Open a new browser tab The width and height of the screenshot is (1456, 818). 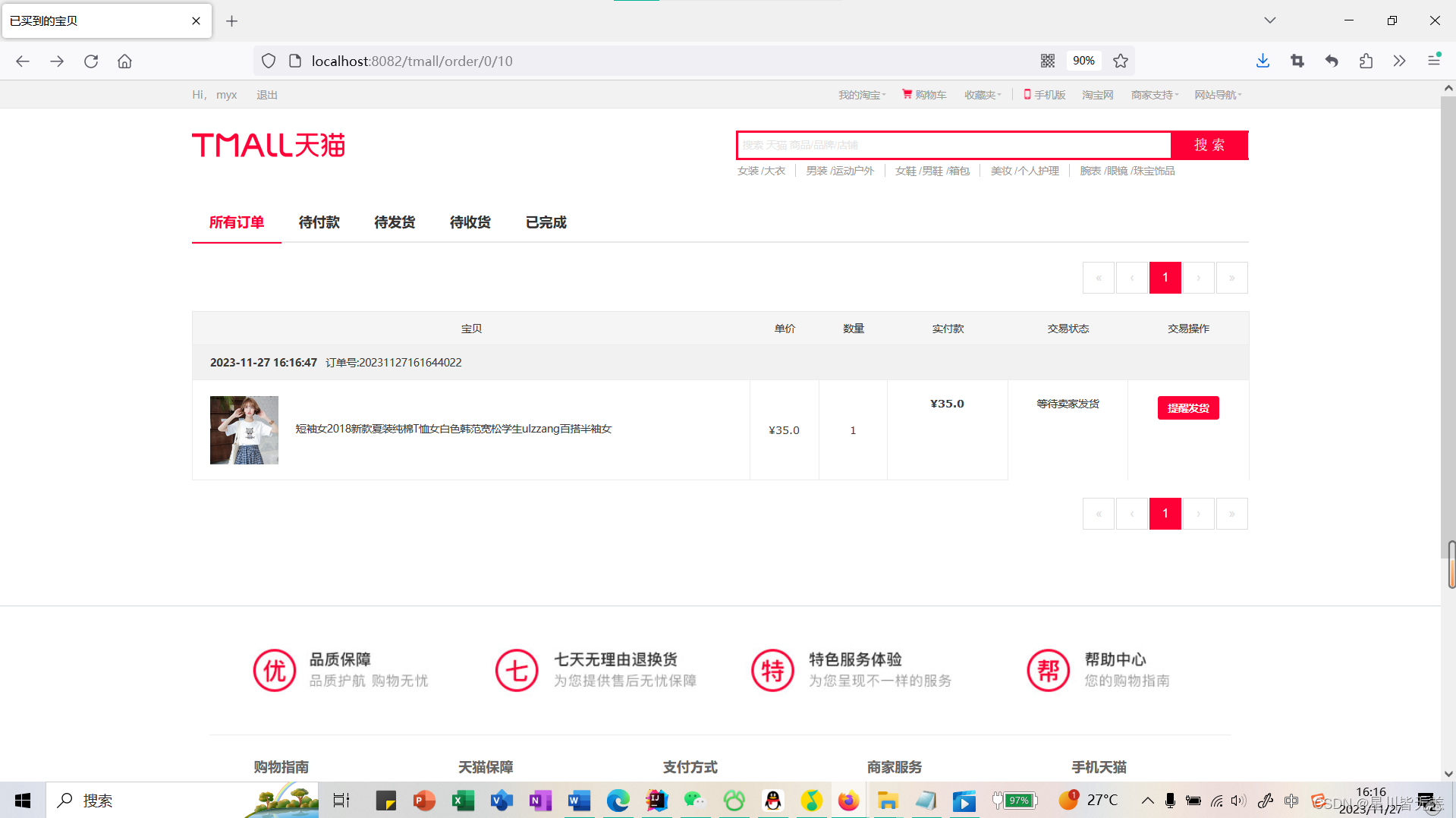(232, 21)
